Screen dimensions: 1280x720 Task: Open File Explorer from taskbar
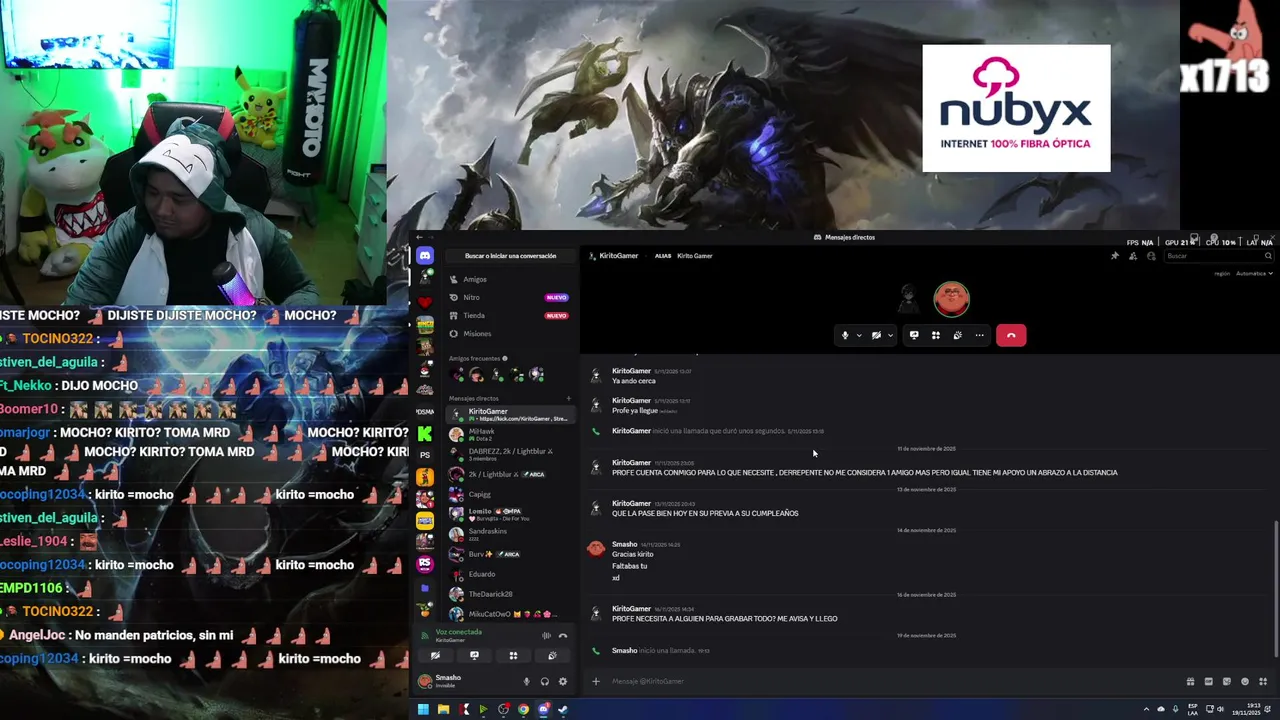443,710
